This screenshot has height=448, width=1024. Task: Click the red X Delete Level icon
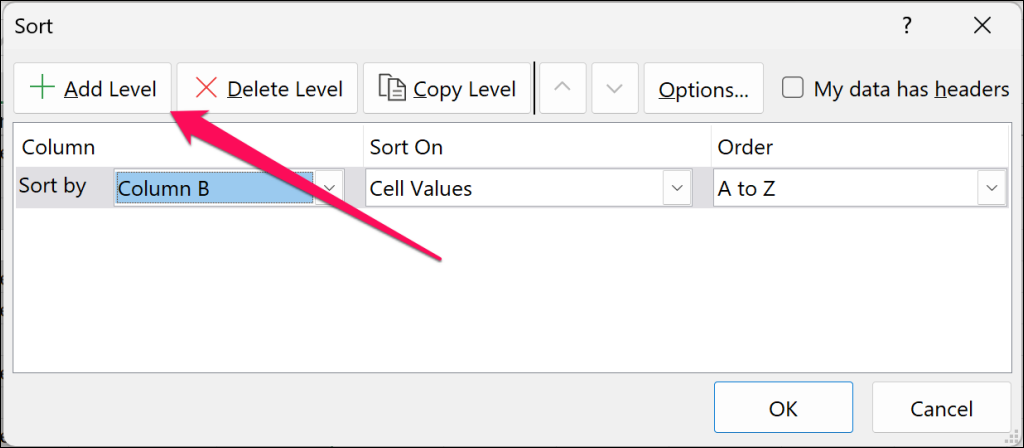coord(206,88)
